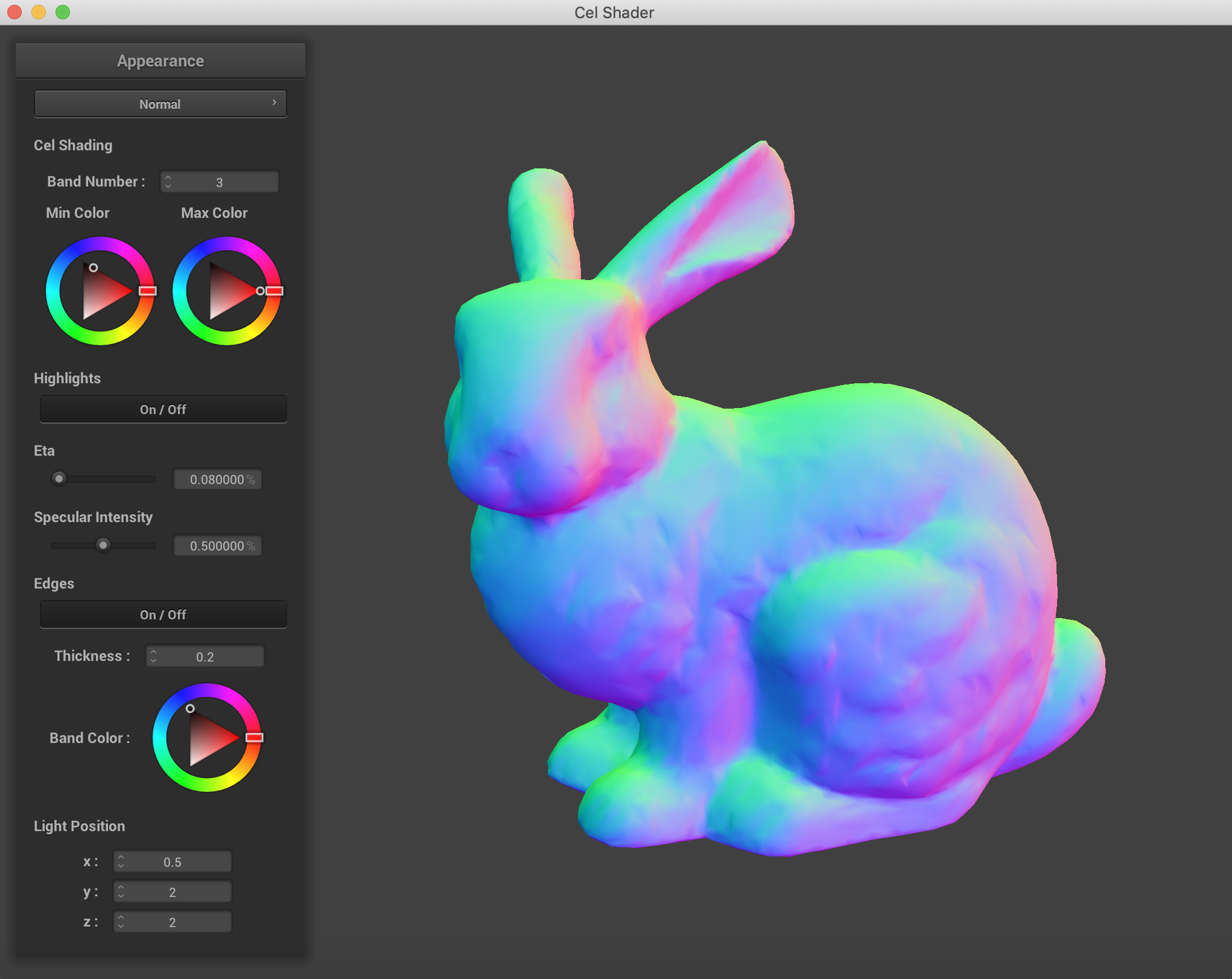The width and height of the screenshot is (1232, 979).
Task: Open the Normal shading mode dropdown
Action: pos(160,104)
